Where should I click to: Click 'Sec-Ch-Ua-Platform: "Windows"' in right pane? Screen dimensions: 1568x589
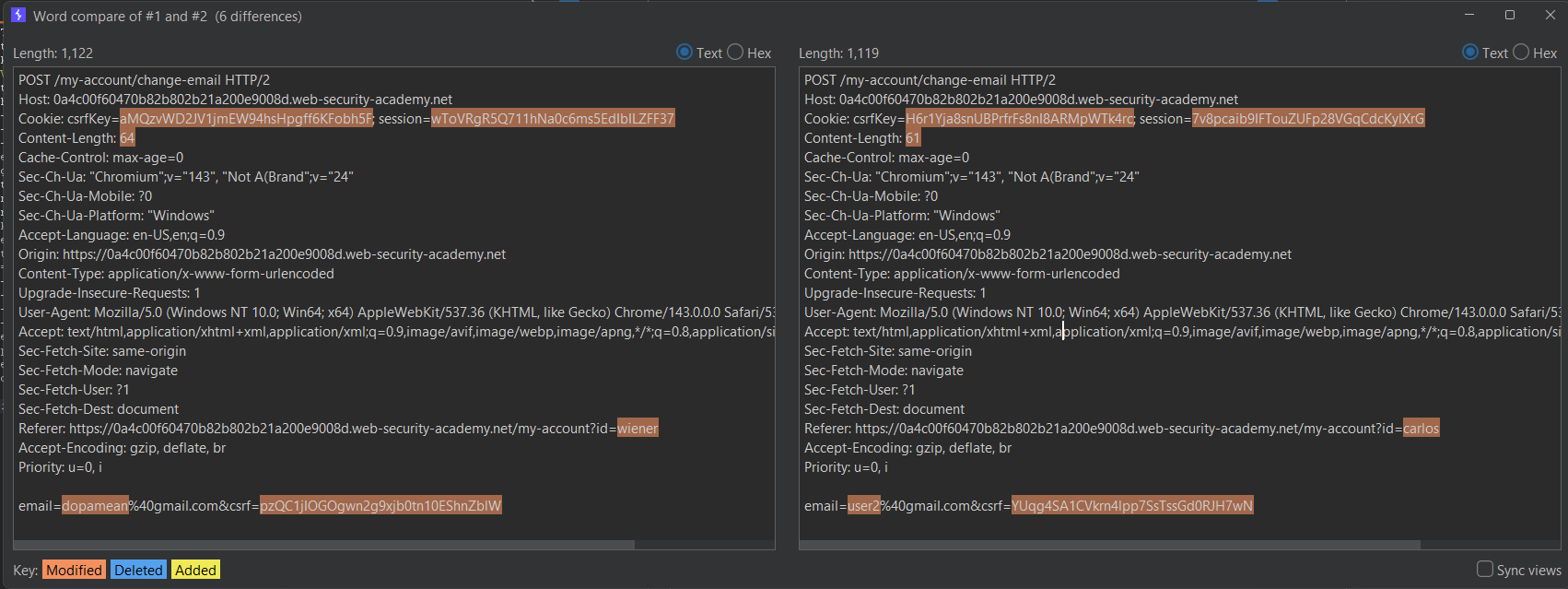902,216
